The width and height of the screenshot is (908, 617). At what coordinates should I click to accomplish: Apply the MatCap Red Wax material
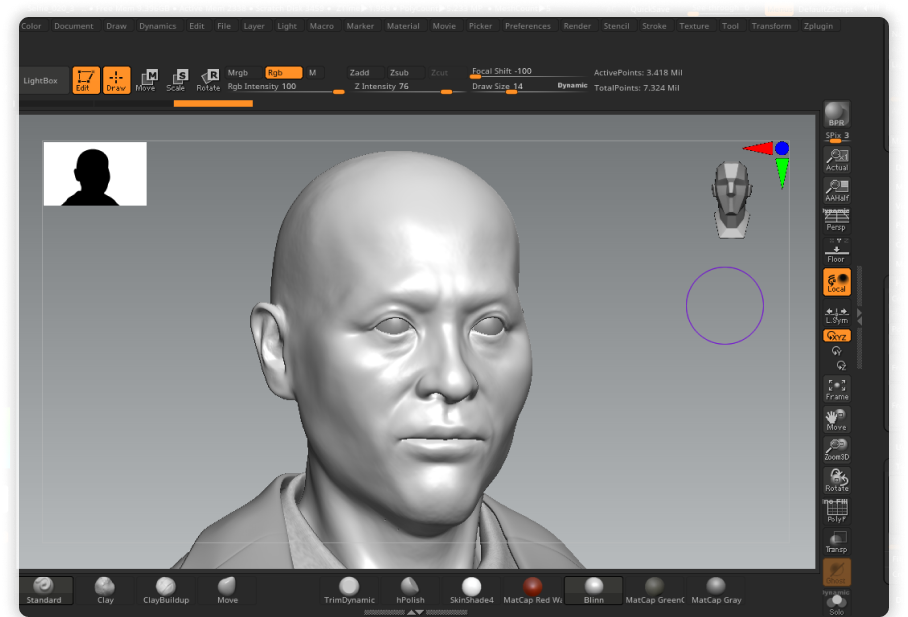pyautogui.click(x=532, y=590)
